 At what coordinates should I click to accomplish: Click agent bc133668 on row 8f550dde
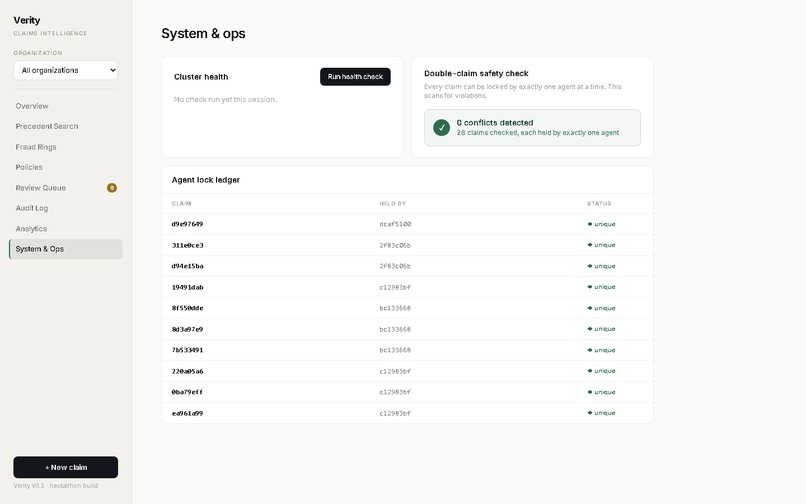click(x=395, y=308)
